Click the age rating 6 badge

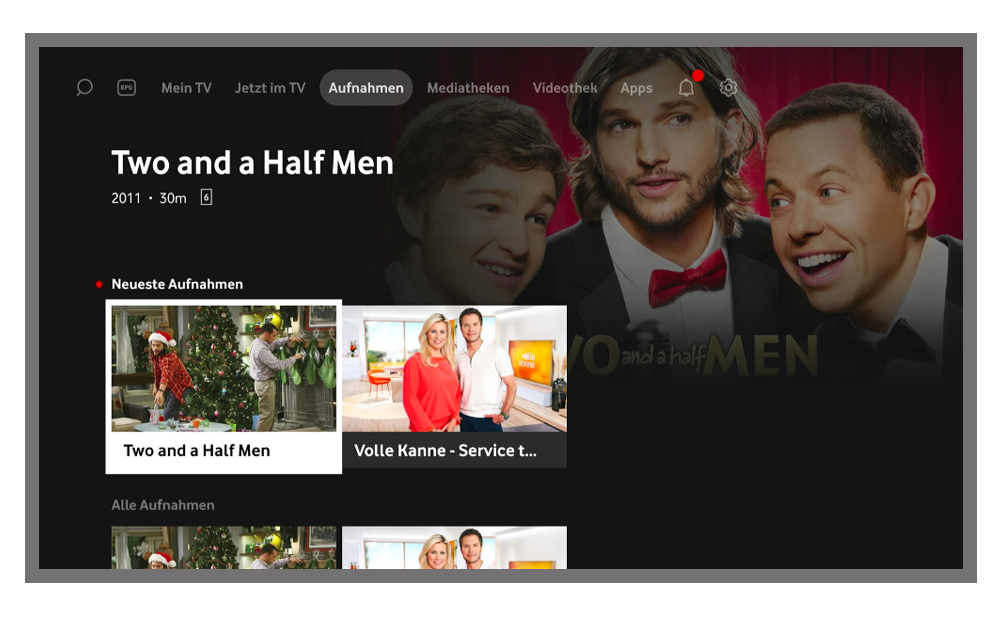(206, 198)
